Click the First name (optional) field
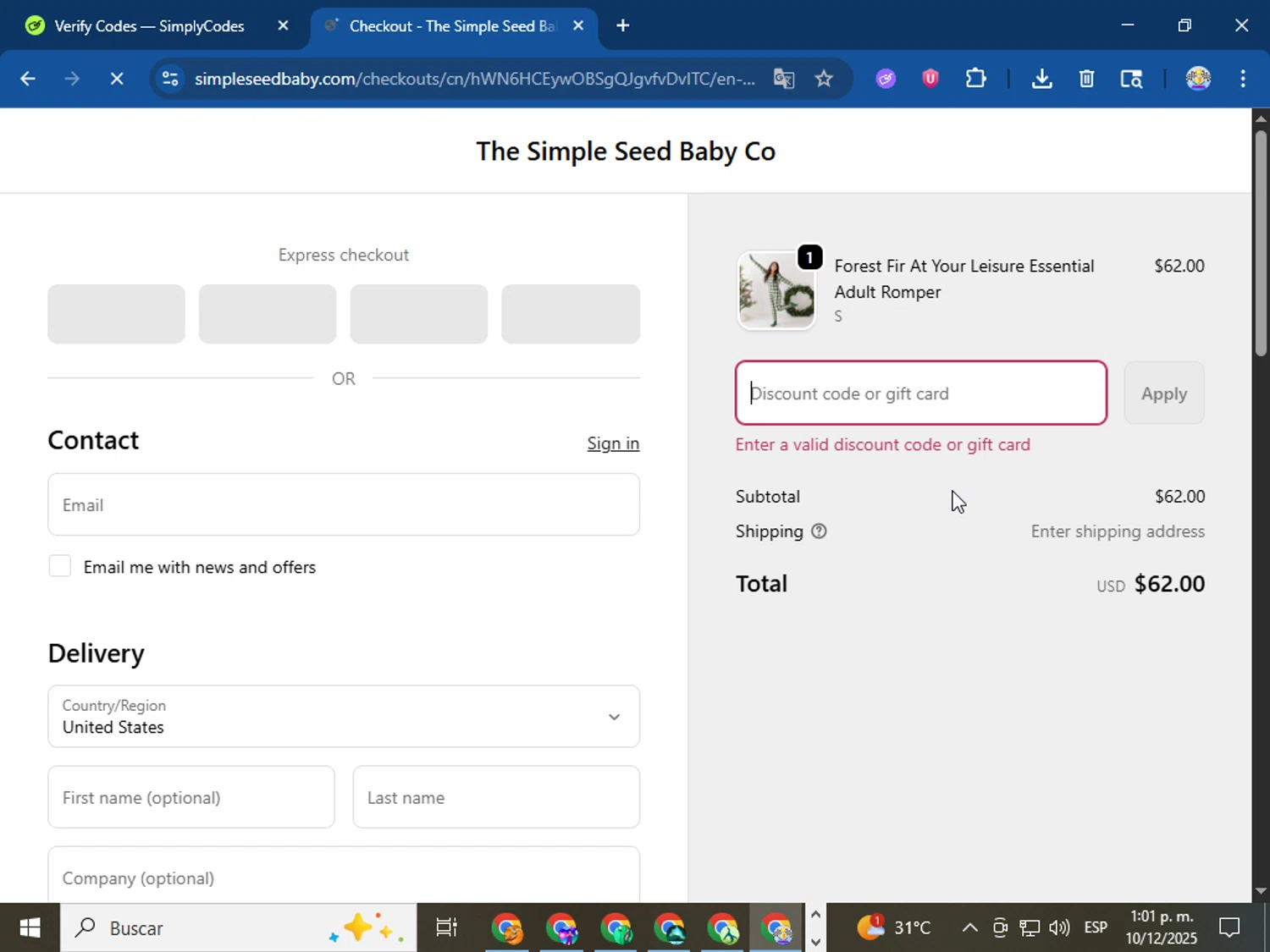This screenshot has height=952, width=1270. click(x=191, y=797)
